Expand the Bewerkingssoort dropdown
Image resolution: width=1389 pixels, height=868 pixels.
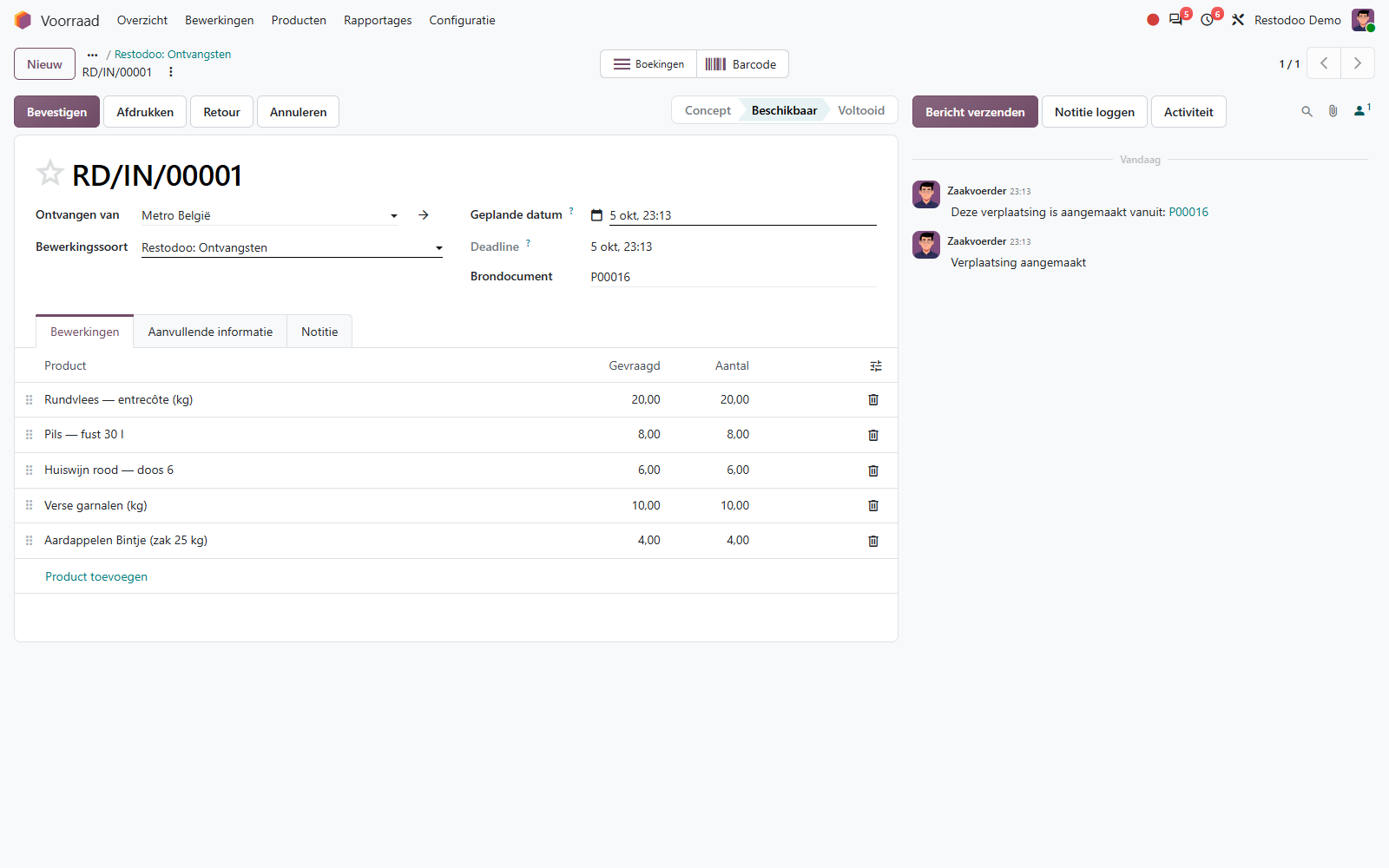[439, 248]
